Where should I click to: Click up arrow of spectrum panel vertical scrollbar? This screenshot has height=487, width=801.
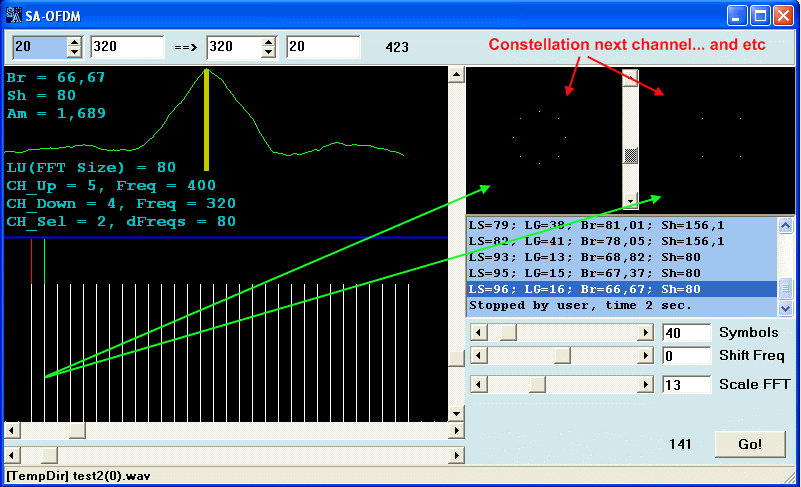coord(456,74)
